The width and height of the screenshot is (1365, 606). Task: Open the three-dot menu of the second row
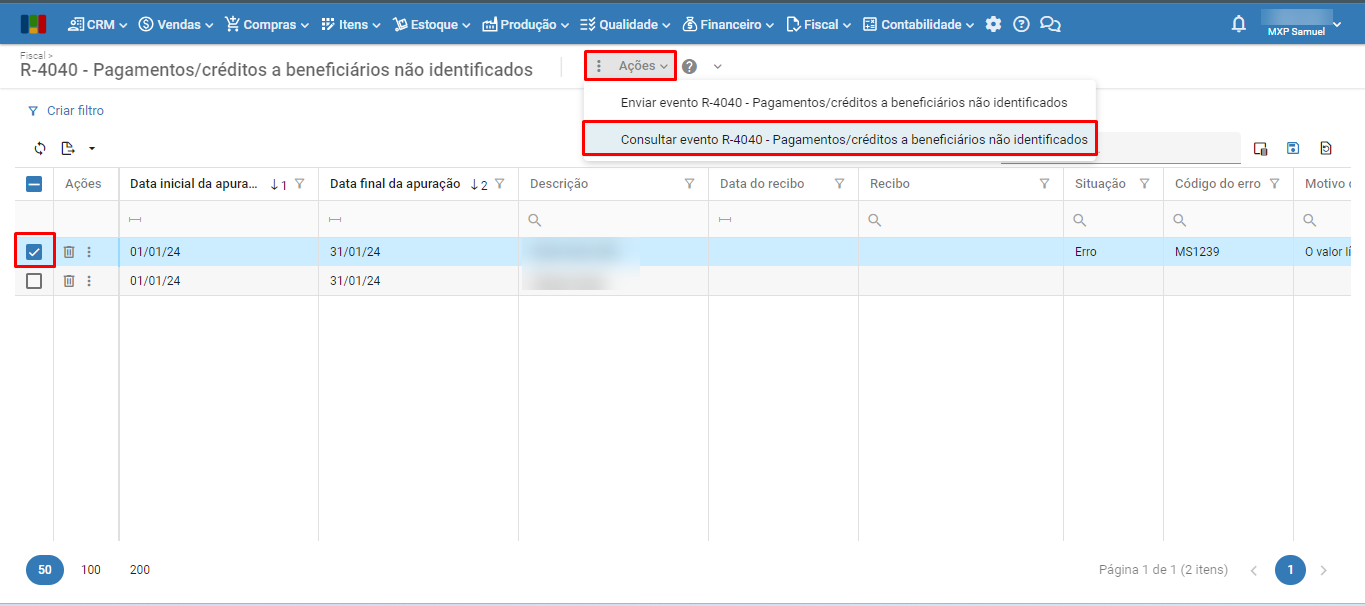tap(89, 281)
